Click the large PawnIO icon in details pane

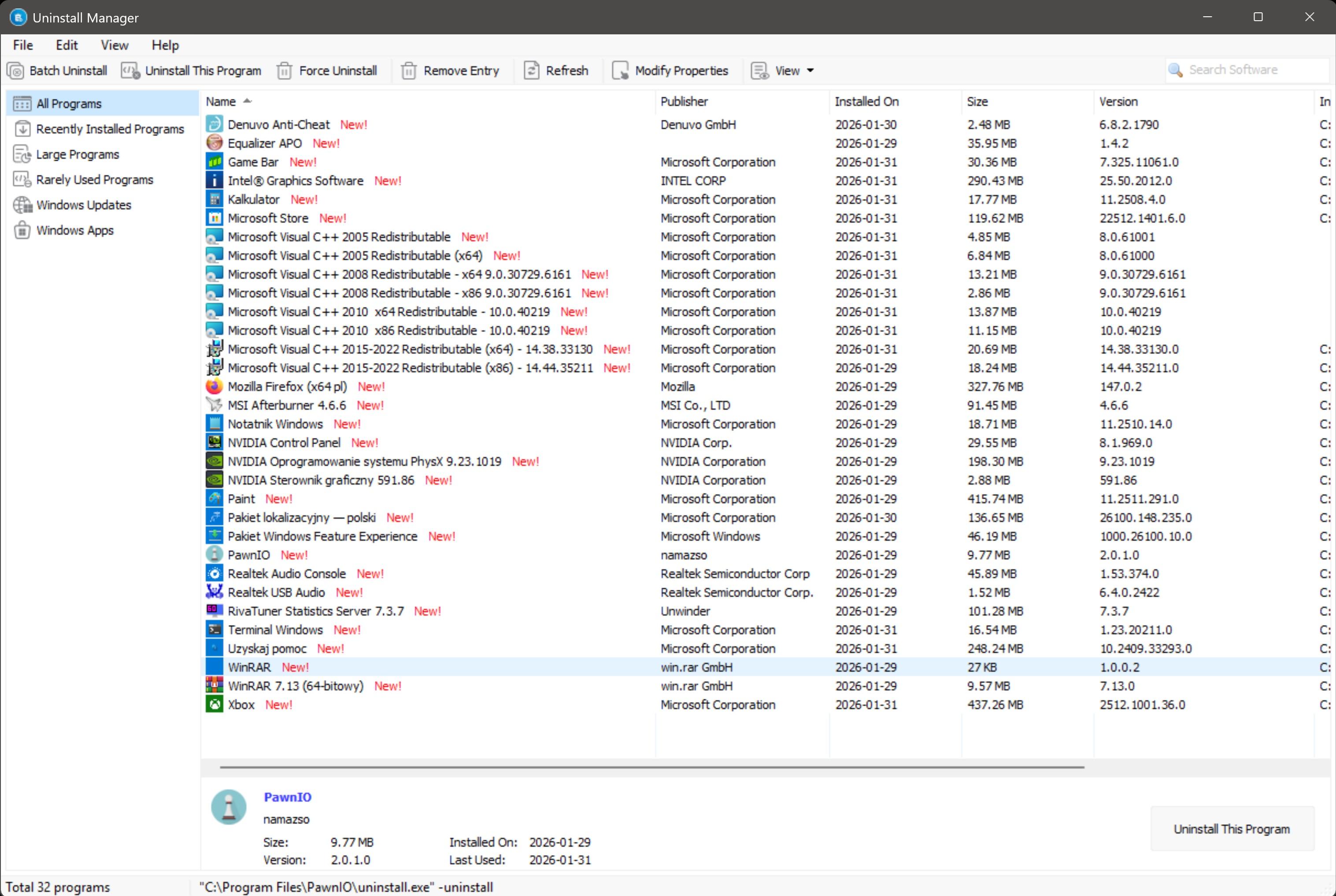(x=229, y=808)
